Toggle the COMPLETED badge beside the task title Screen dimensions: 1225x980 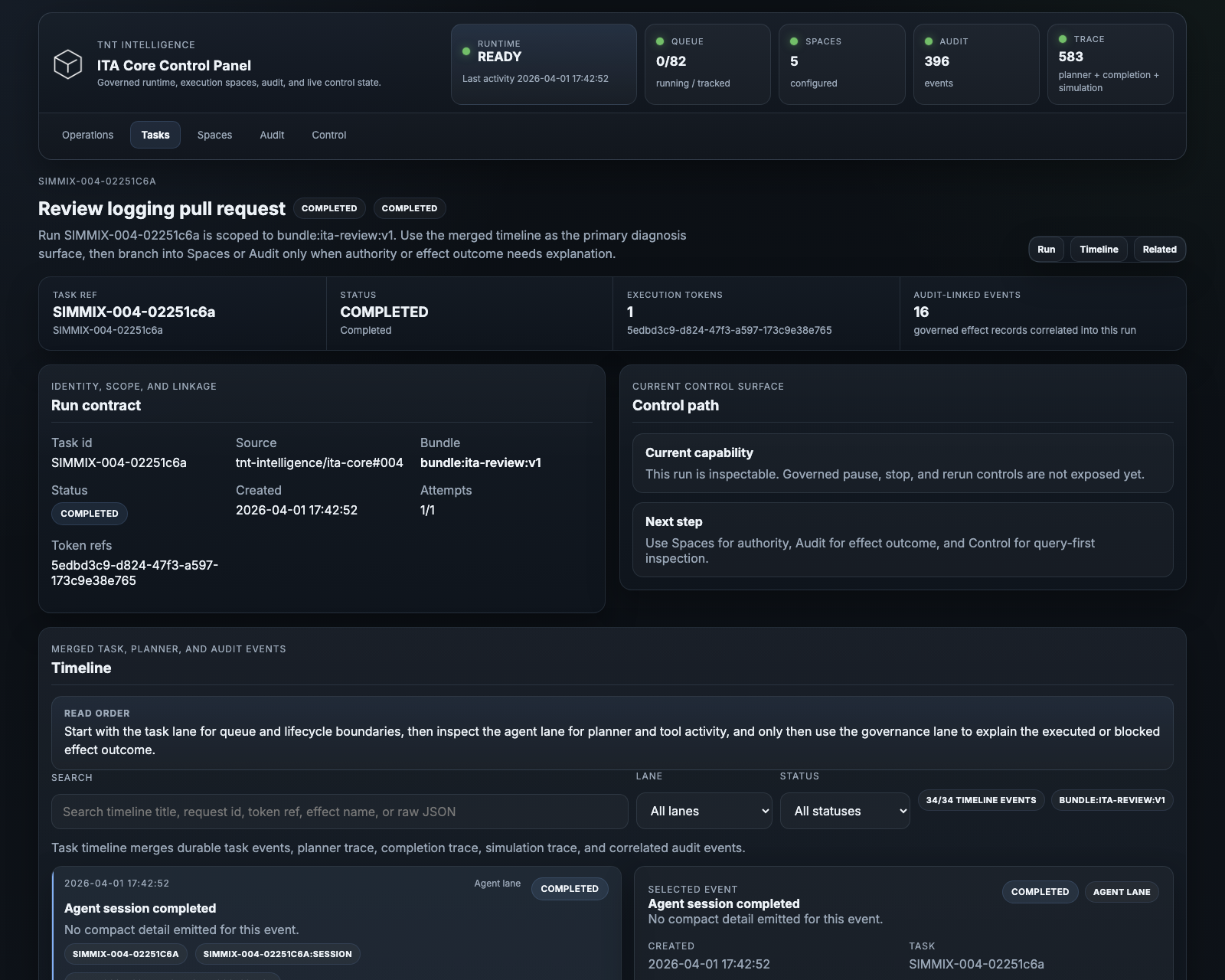pyautogui.click(x=329, y=208)
